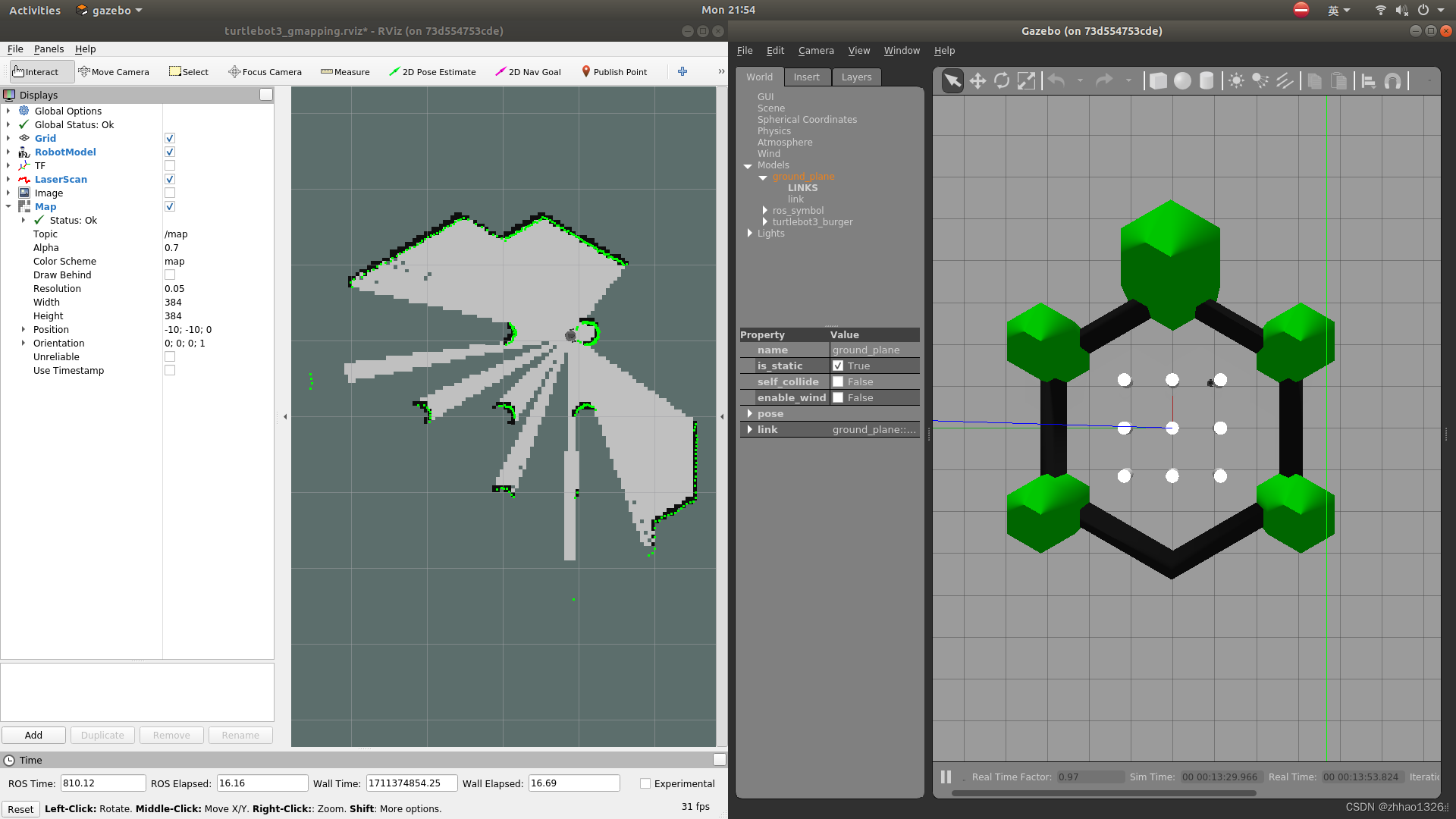Expand the RobotModel display entry
The height and width of the screenshot is (819, 1456).
click(8, 152)
